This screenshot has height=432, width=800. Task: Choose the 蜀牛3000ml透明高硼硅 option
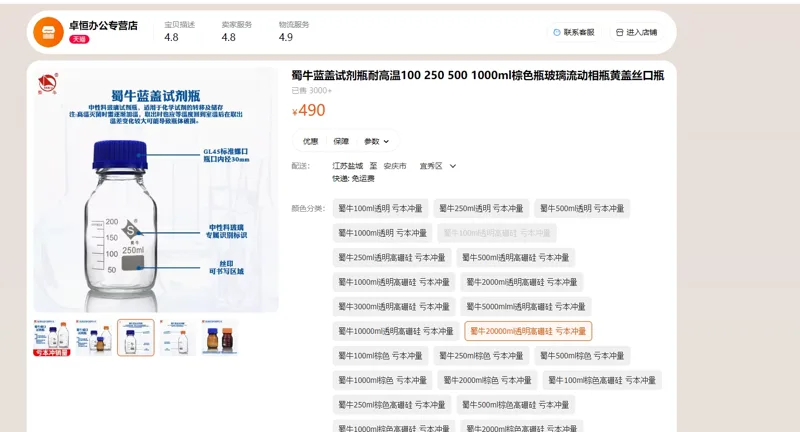(394, 306)
